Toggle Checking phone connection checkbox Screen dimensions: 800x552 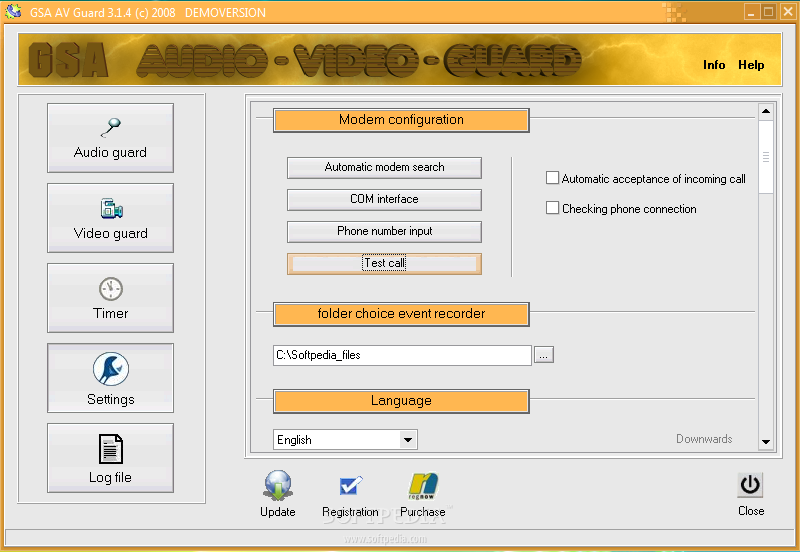tap(552, 208)
